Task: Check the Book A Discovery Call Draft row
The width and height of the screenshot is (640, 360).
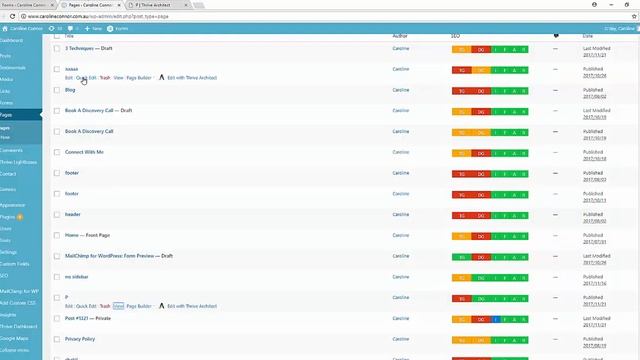Action: pos(57,111)
